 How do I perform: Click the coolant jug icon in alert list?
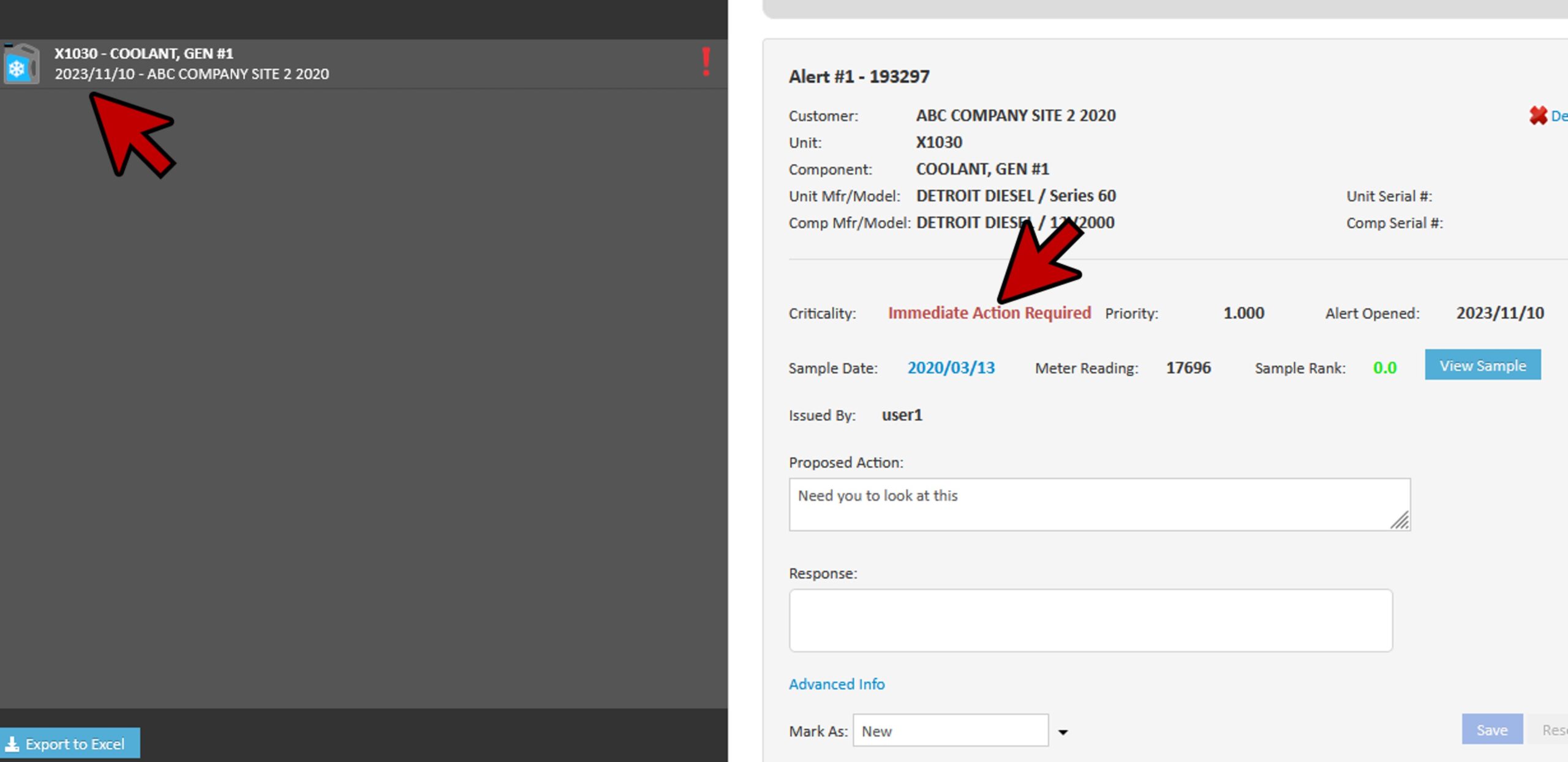[21, 64]
